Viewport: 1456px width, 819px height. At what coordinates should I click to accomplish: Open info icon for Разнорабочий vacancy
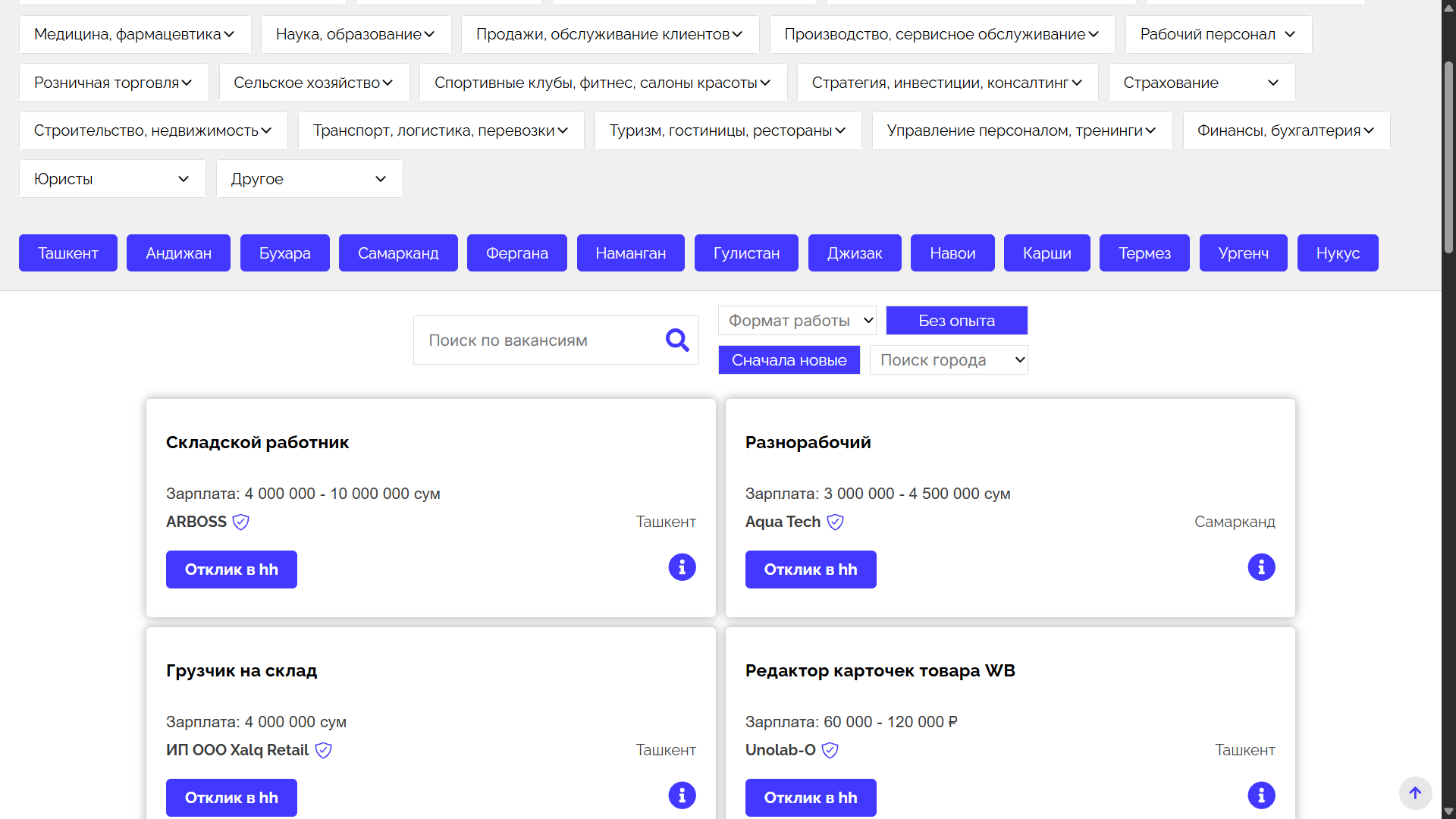coord(1261,567)
